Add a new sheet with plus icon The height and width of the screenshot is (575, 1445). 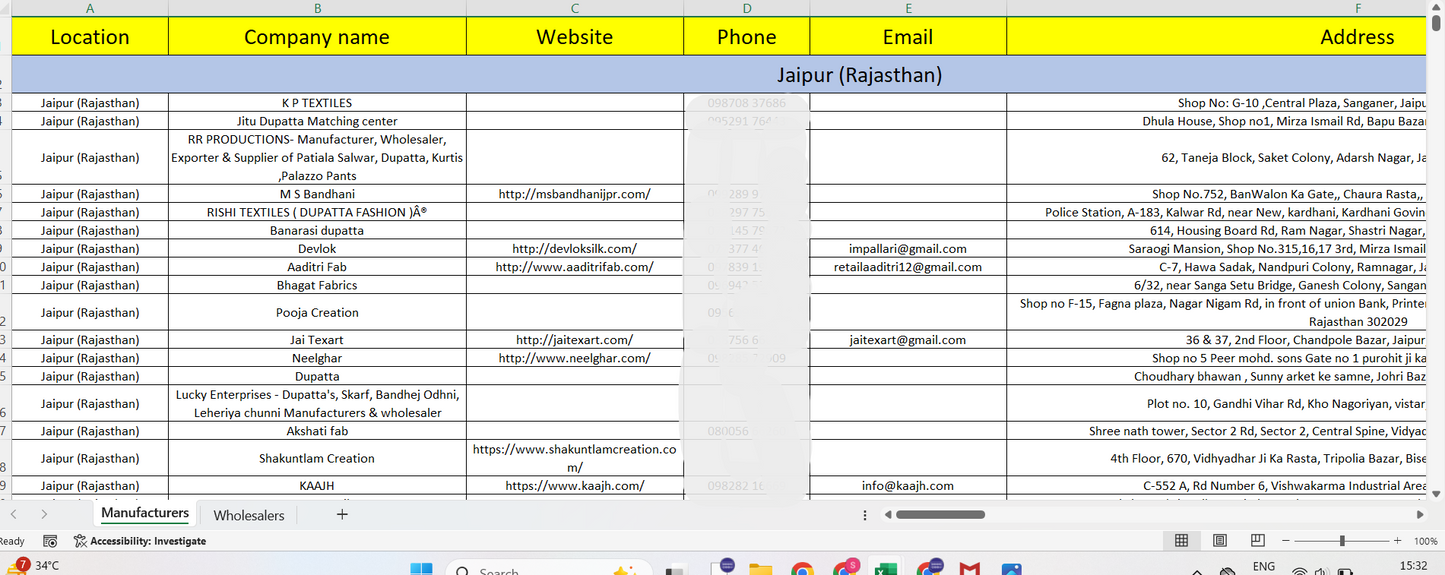tap(342, 514)
